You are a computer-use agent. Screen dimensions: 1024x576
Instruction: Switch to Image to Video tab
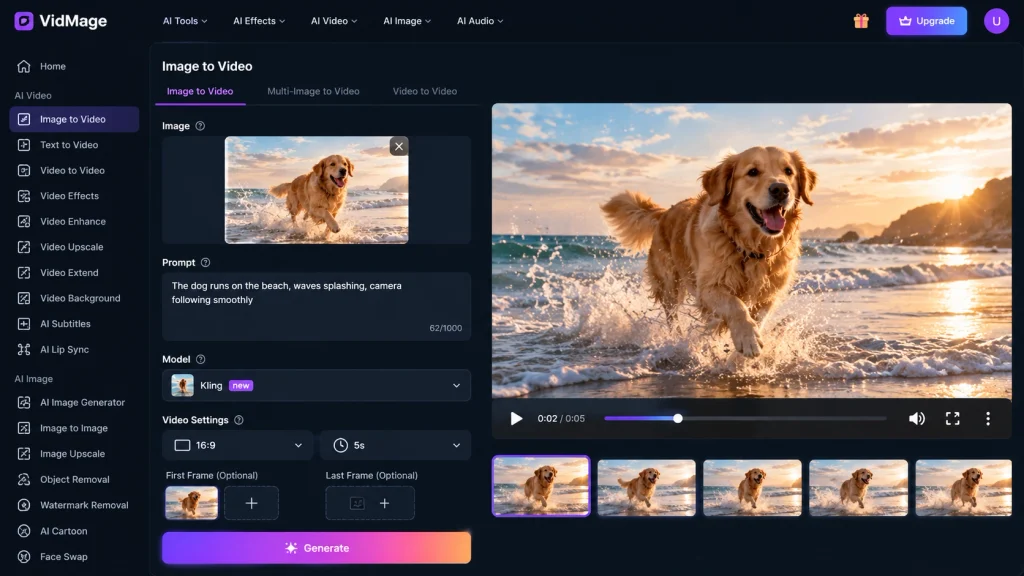(200, 91)
